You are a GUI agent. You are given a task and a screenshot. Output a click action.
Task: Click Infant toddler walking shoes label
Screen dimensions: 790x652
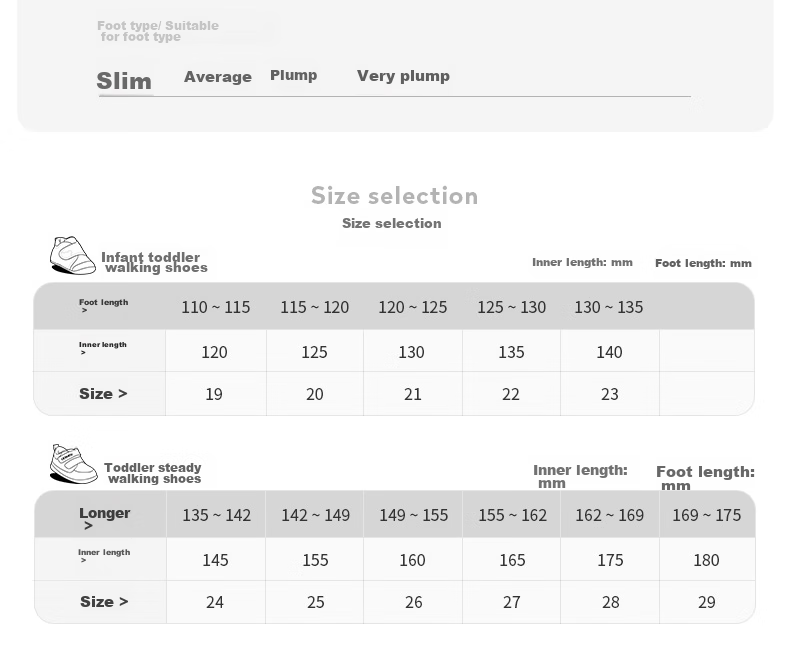point(154,263)
